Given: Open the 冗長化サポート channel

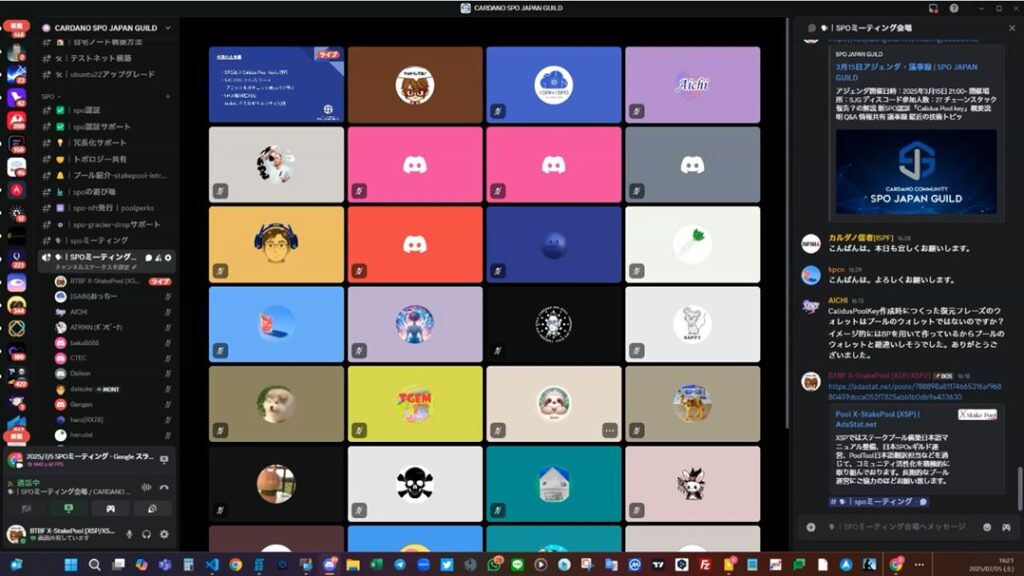Looking at the screenshot, I should tap(99, 143).
